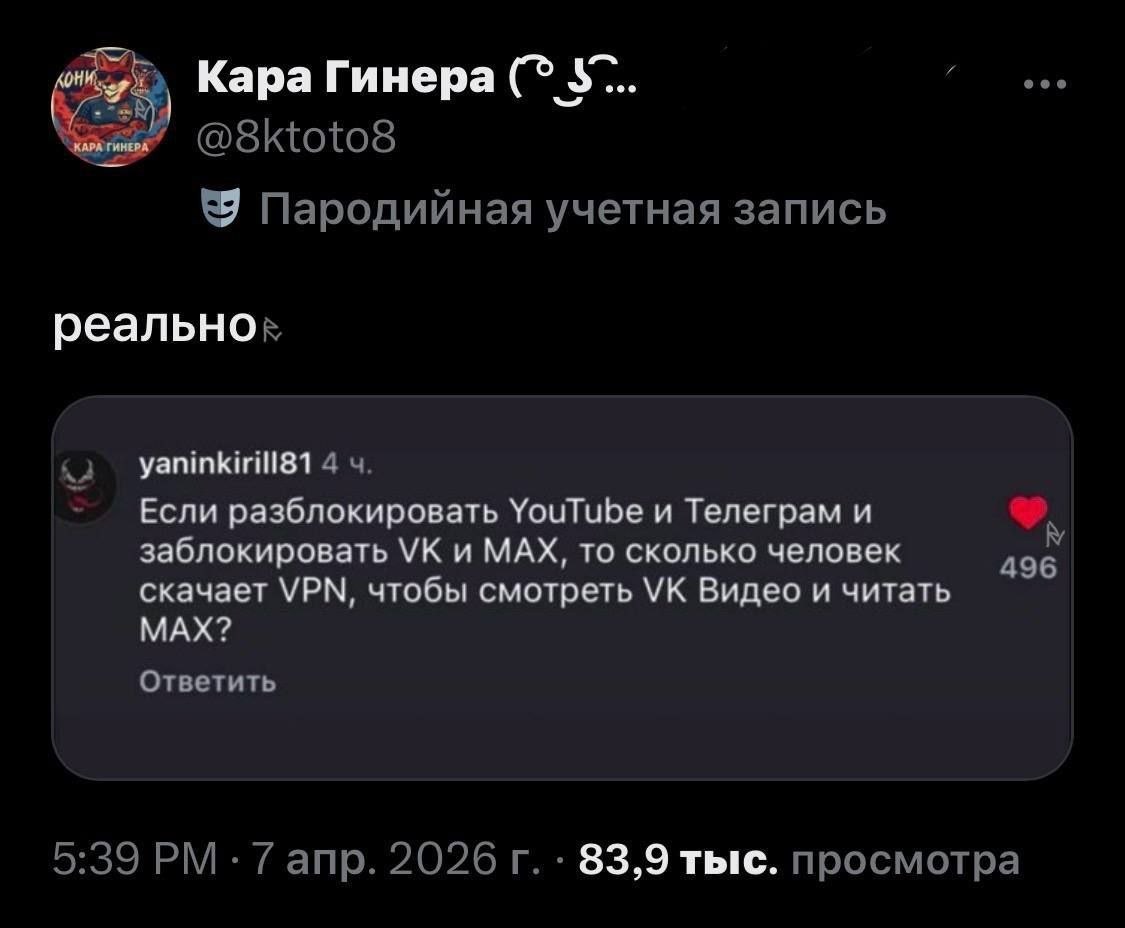
Task: Select the post text реально
Action: [x=155, y=327]
